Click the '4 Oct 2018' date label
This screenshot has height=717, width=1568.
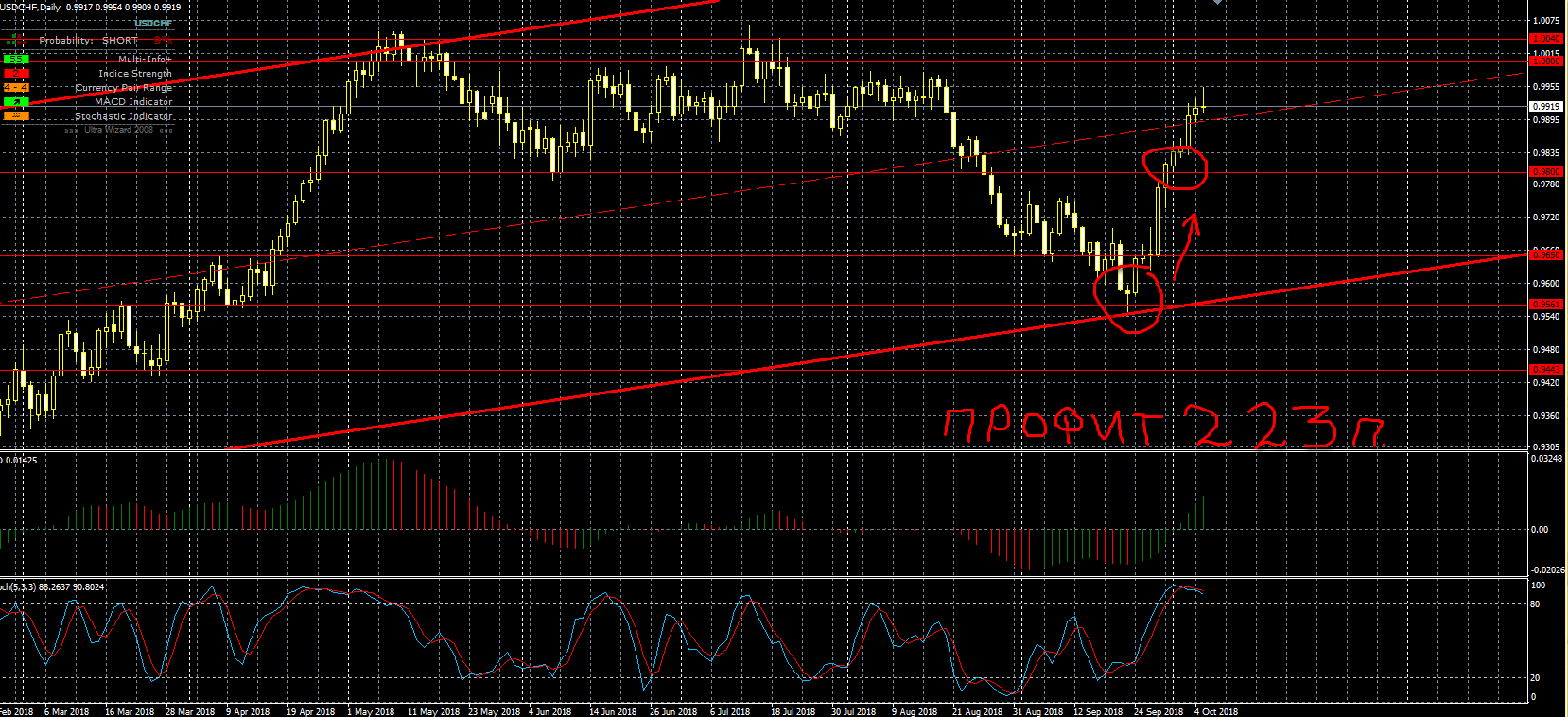(1216, 712)
